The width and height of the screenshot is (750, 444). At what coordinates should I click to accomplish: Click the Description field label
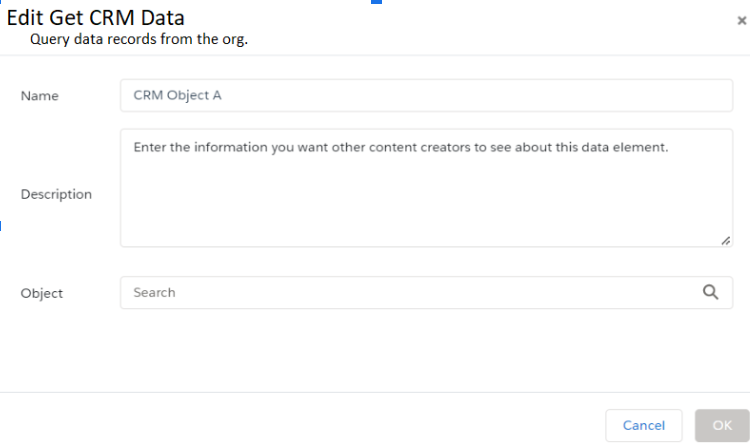56,194
